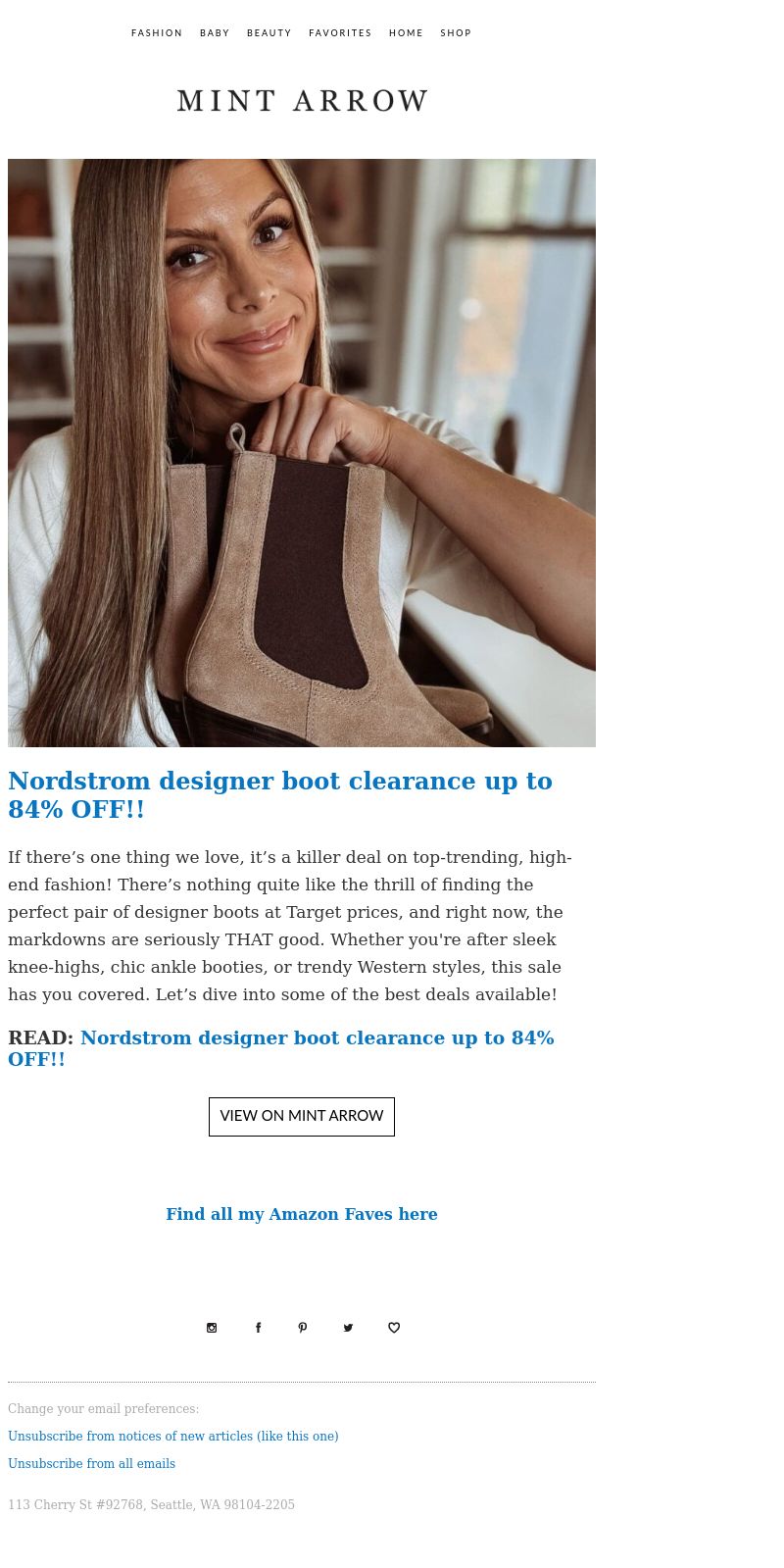Click Unsubscribe from all emails
784x1568 pixels.
pos(92,1464)
